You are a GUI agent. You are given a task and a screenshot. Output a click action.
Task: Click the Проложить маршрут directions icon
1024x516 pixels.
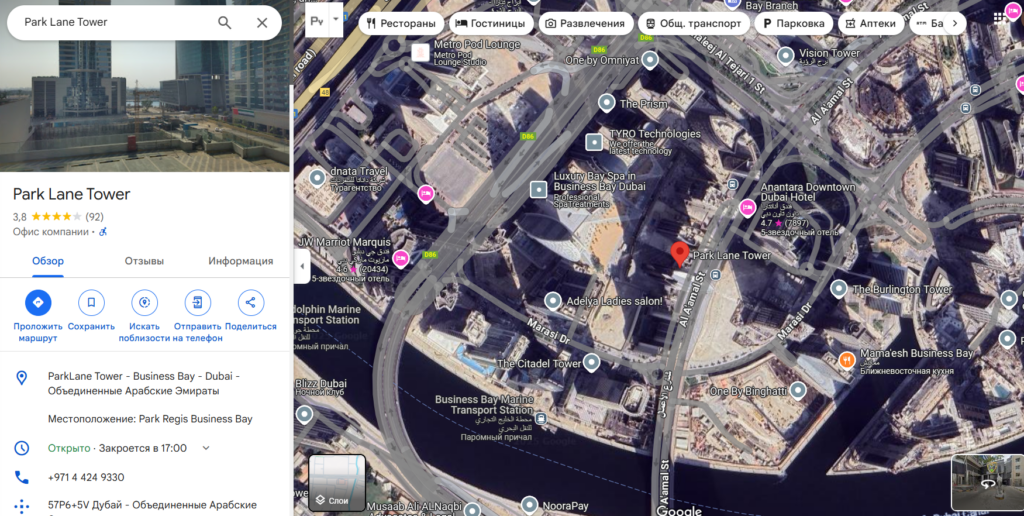pyautogui.click(x=38, y=302)
